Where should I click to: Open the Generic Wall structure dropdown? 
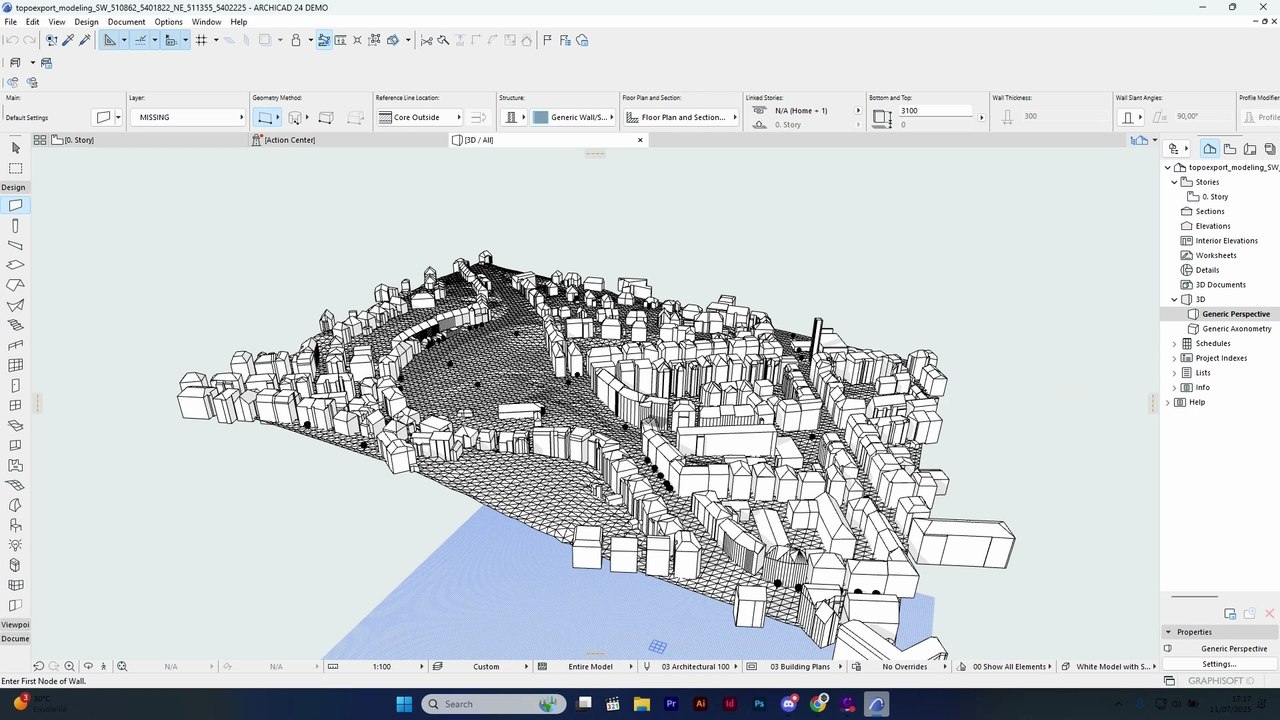coord(571,117)
